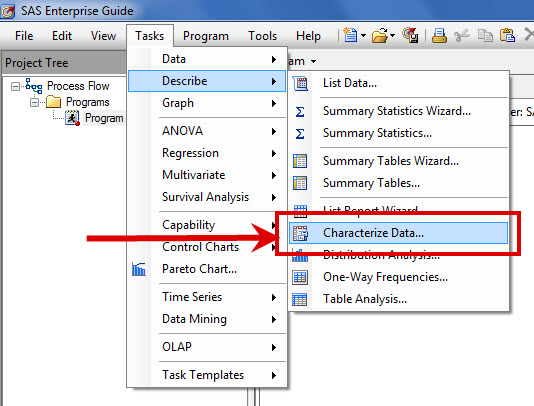Viewport: 534px width, 406px height.
Task: Open the Data submenu
Action: pyautogui.click(x=207, y=59)
